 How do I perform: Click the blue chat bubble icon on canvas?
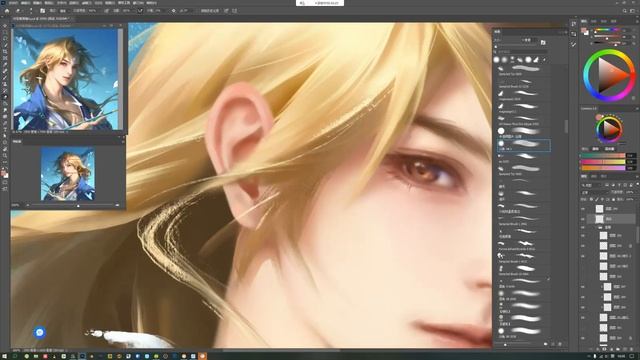40,333
